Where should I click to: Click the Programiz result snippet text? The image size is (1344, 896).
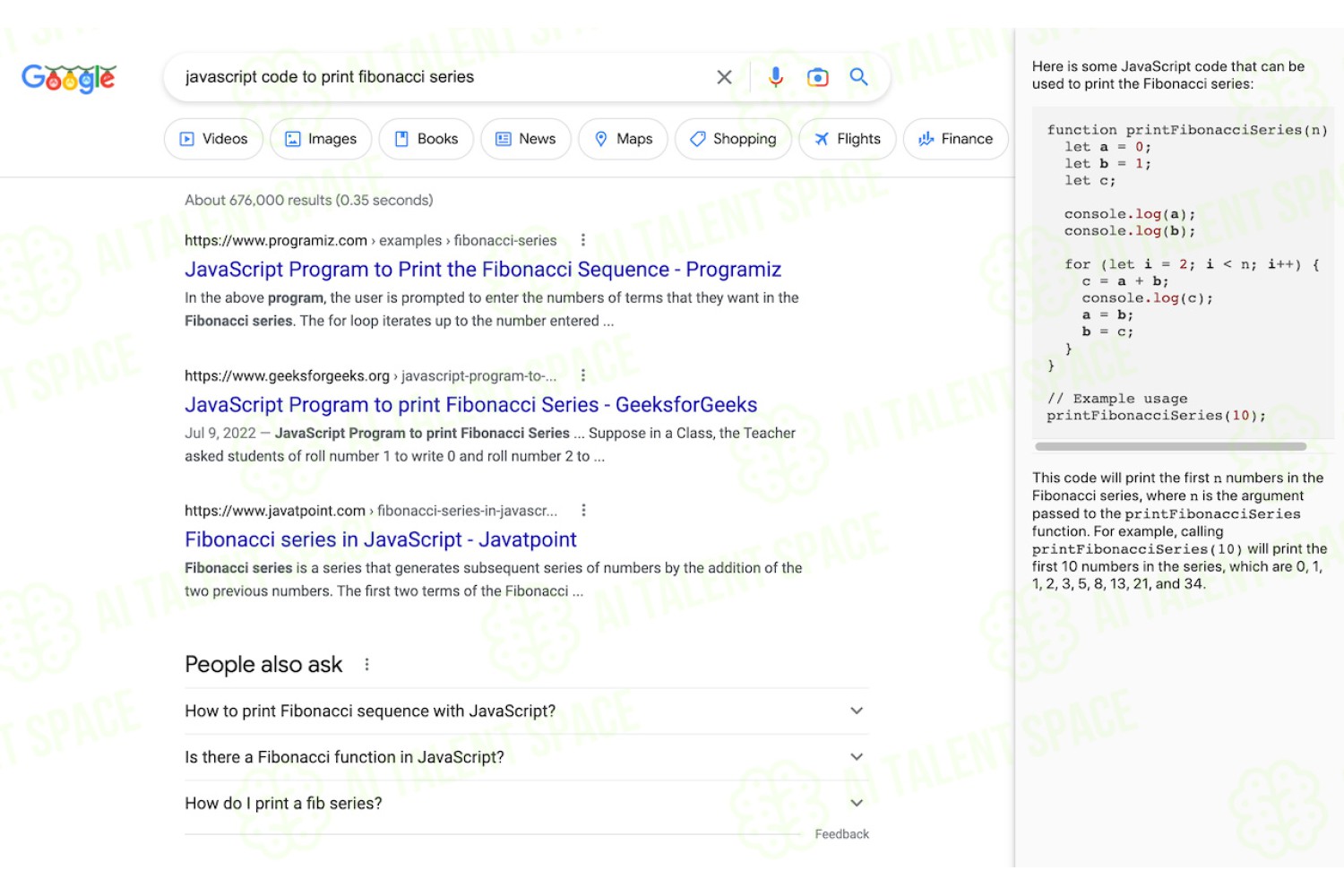click(492, 309)
